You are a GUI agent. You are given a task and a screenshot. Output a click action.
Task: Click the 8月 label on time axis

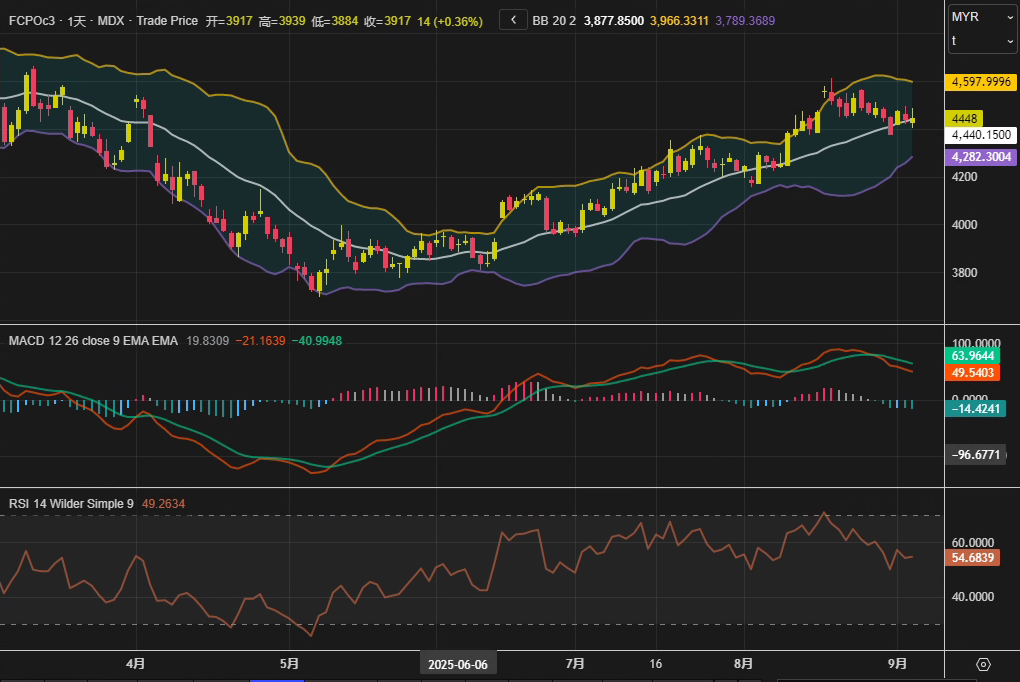[744, 664]
